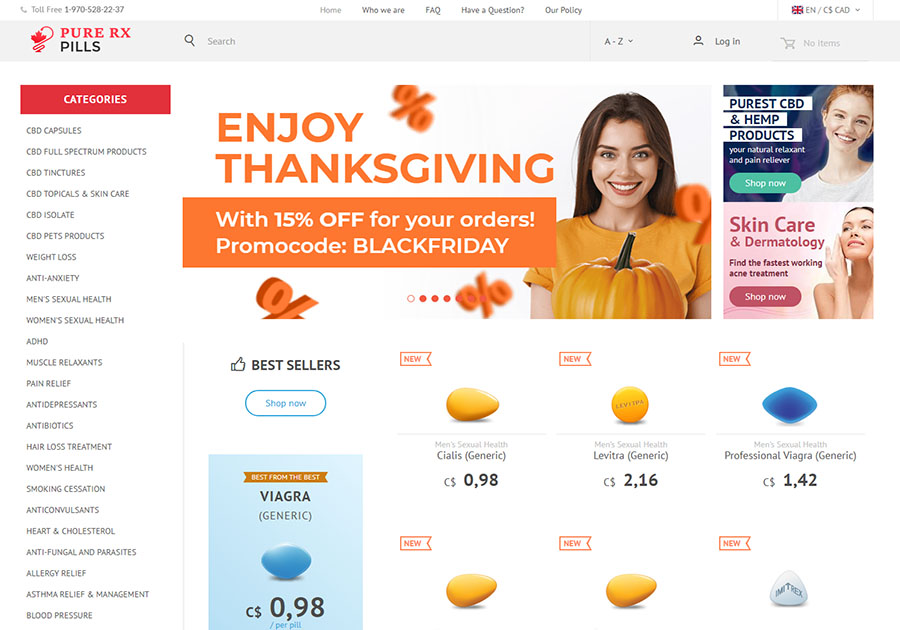Select the second carousel slide dot
The image size is (900, 630).
pyautogui.click(x=422, y=298)
